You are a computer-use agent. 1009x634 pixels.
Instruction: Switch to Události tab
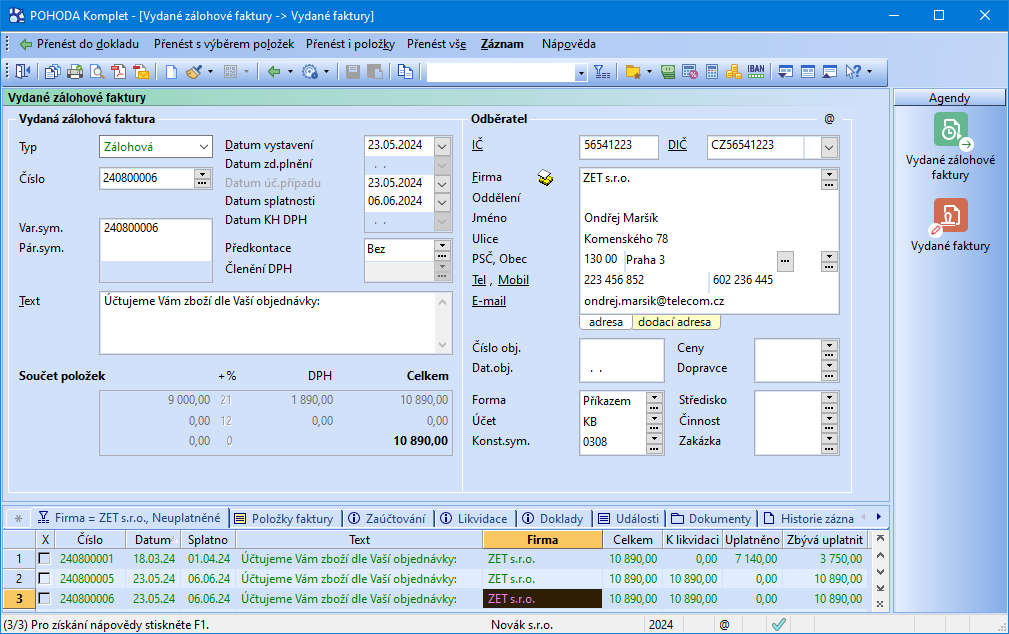tap(628, 518)
